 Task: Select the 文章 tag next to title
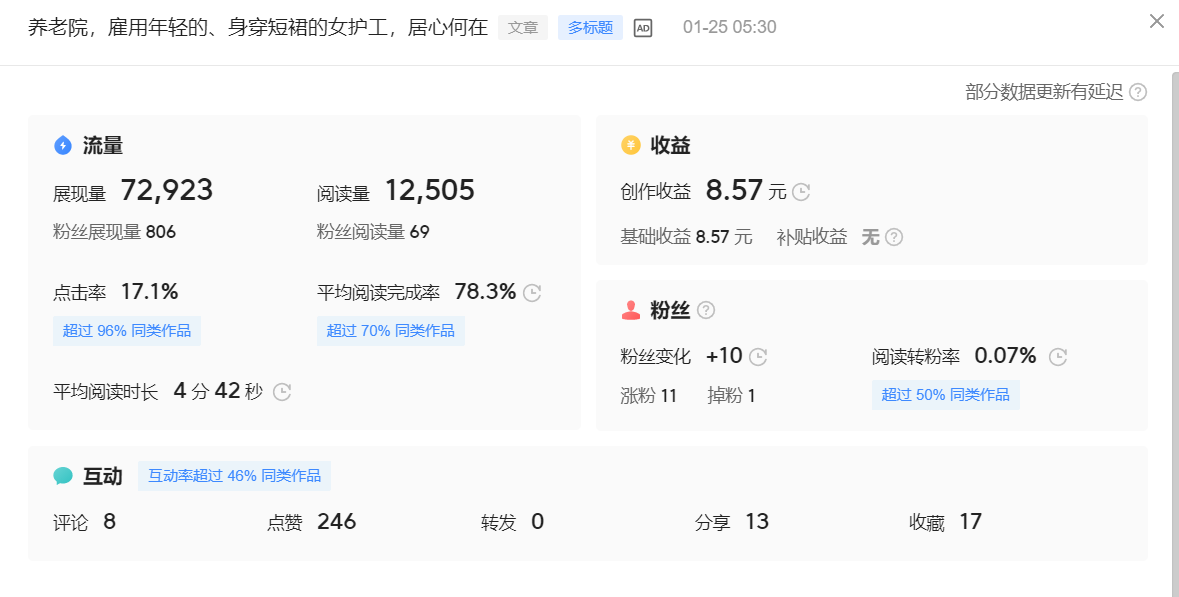click(522, 27)
